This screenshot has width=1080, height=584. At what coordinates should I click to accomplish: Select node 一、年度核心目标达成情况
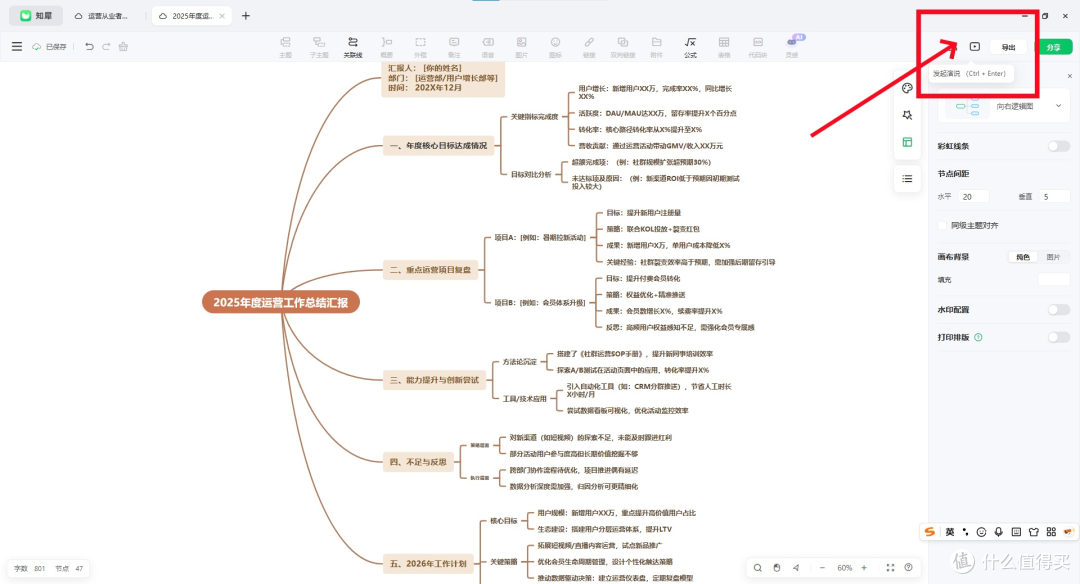tap(438, 145)
